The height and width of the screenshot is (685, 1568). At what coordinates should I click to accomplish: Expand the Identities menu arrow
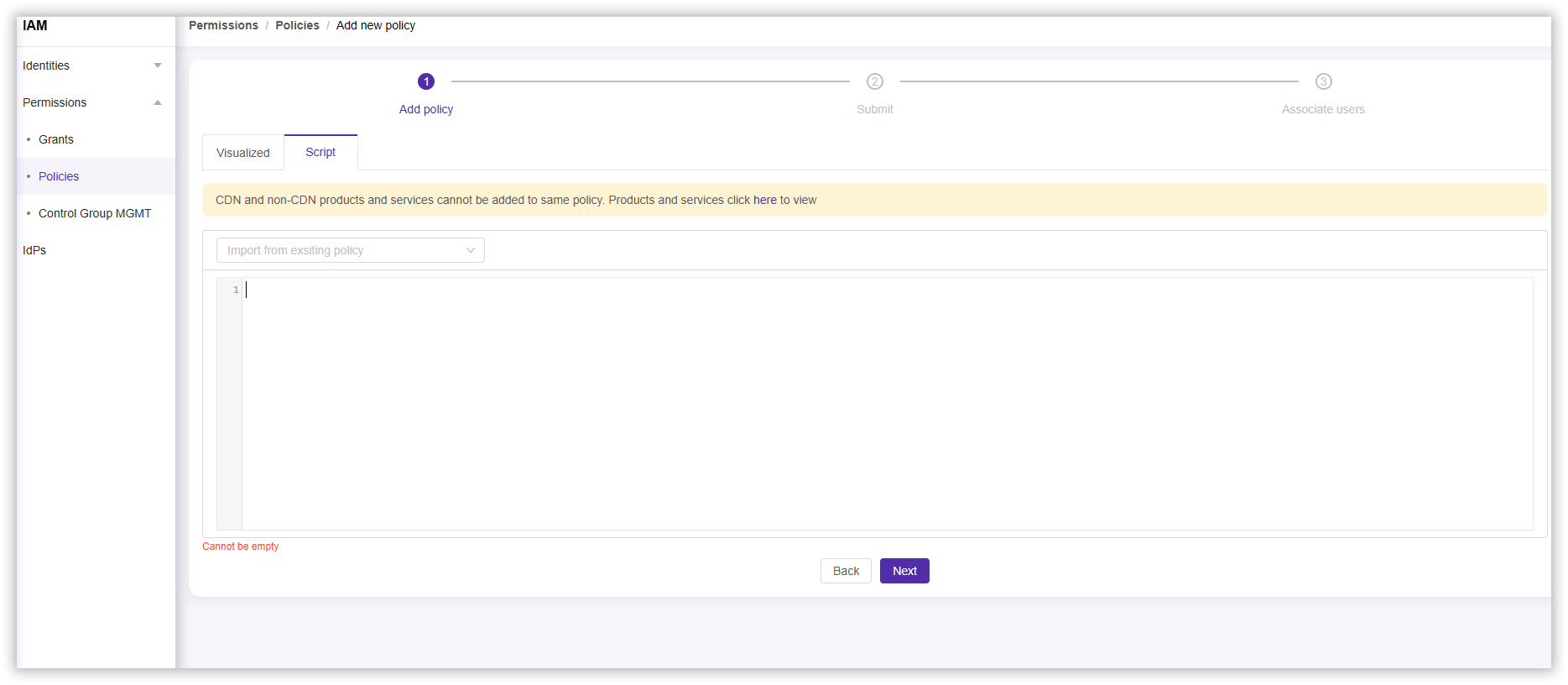point(158,65)
